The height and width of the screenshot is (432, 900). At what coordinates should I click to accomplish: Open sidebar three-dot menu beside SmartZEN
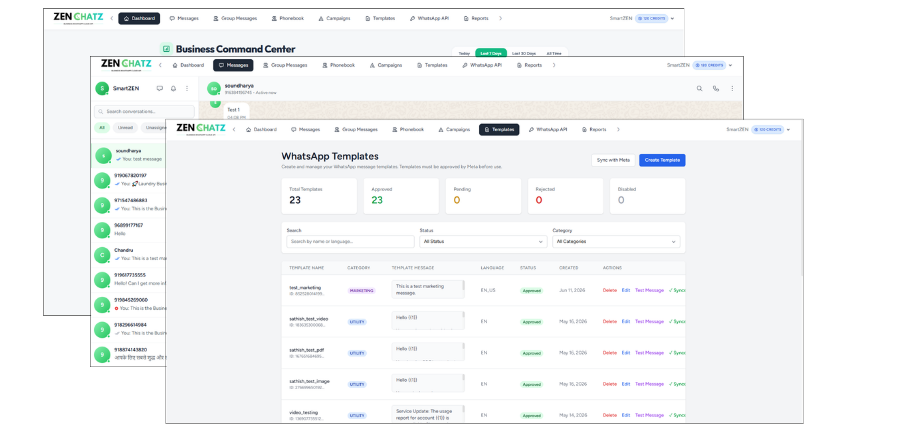pyautogui.click(x=187, y=88)
